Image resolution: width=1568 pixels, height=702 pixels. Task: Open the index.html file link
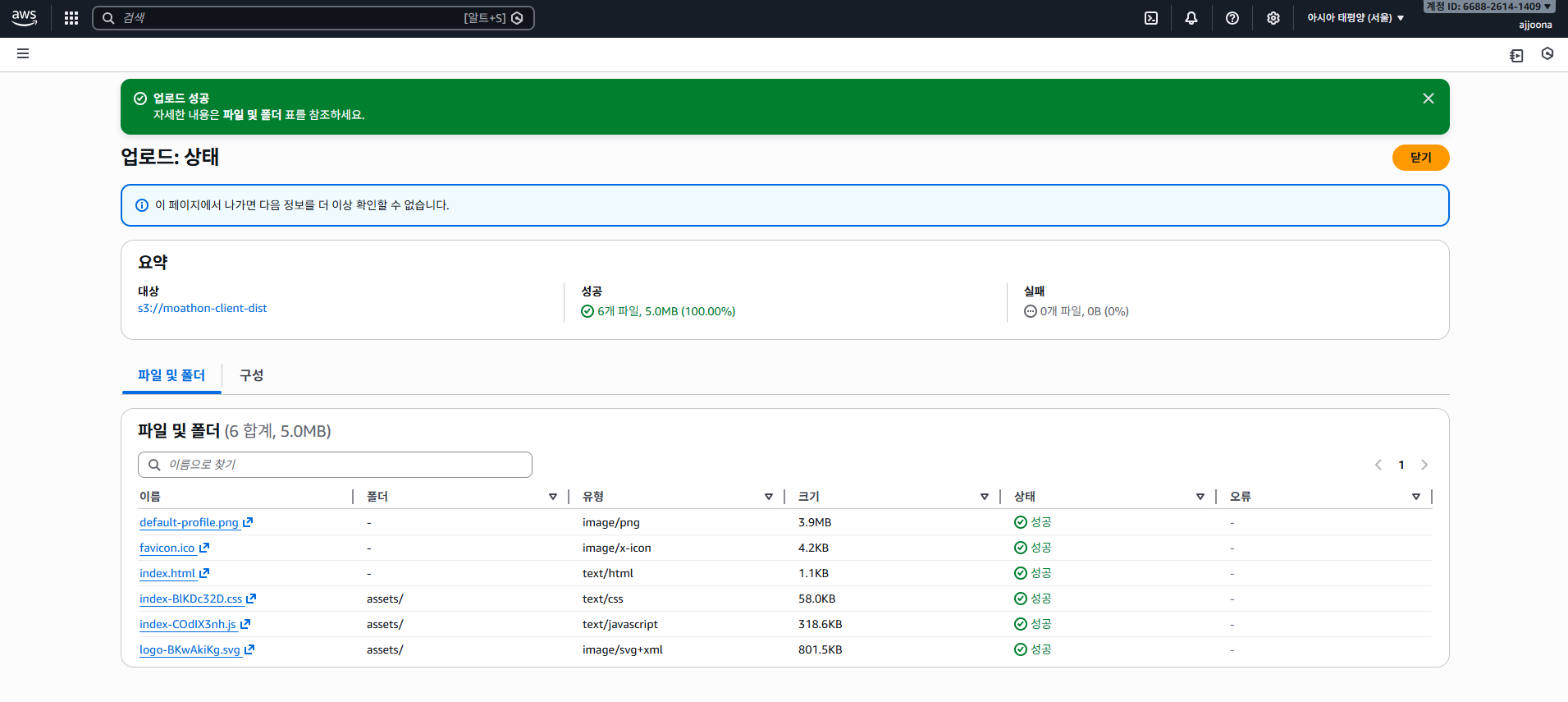click(167, 573)
